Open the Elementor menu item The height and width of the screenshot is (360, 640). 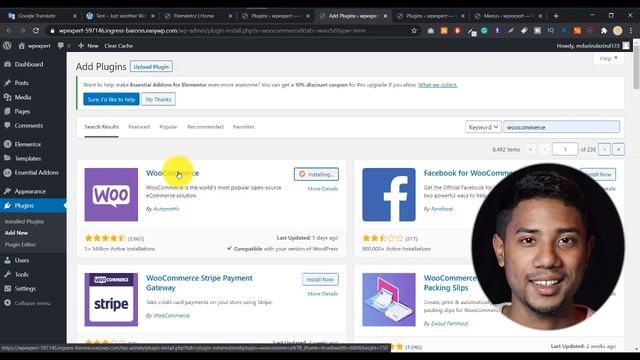tap(28, 144)
